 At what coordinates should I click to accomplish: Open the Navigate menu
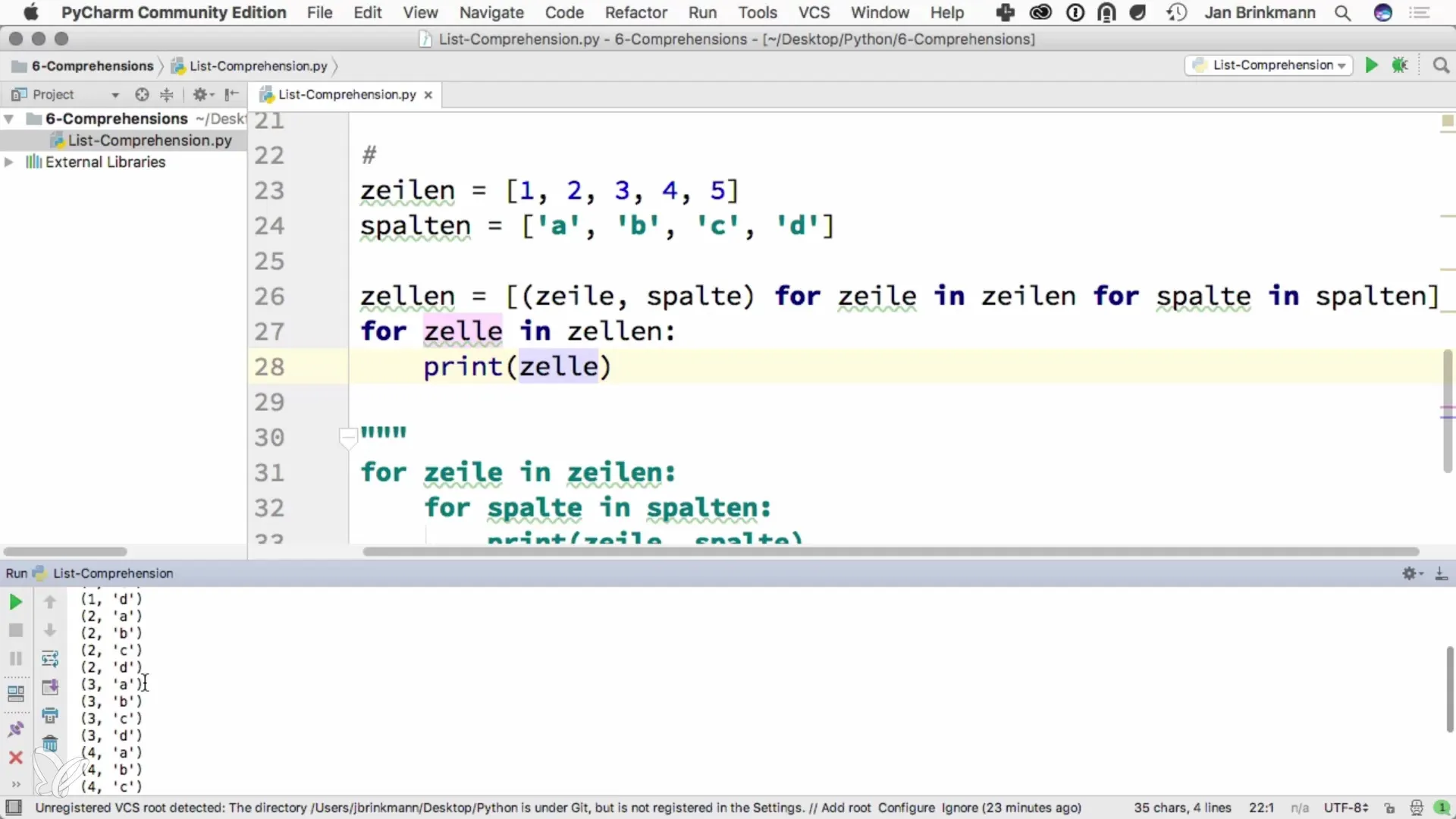491,12
